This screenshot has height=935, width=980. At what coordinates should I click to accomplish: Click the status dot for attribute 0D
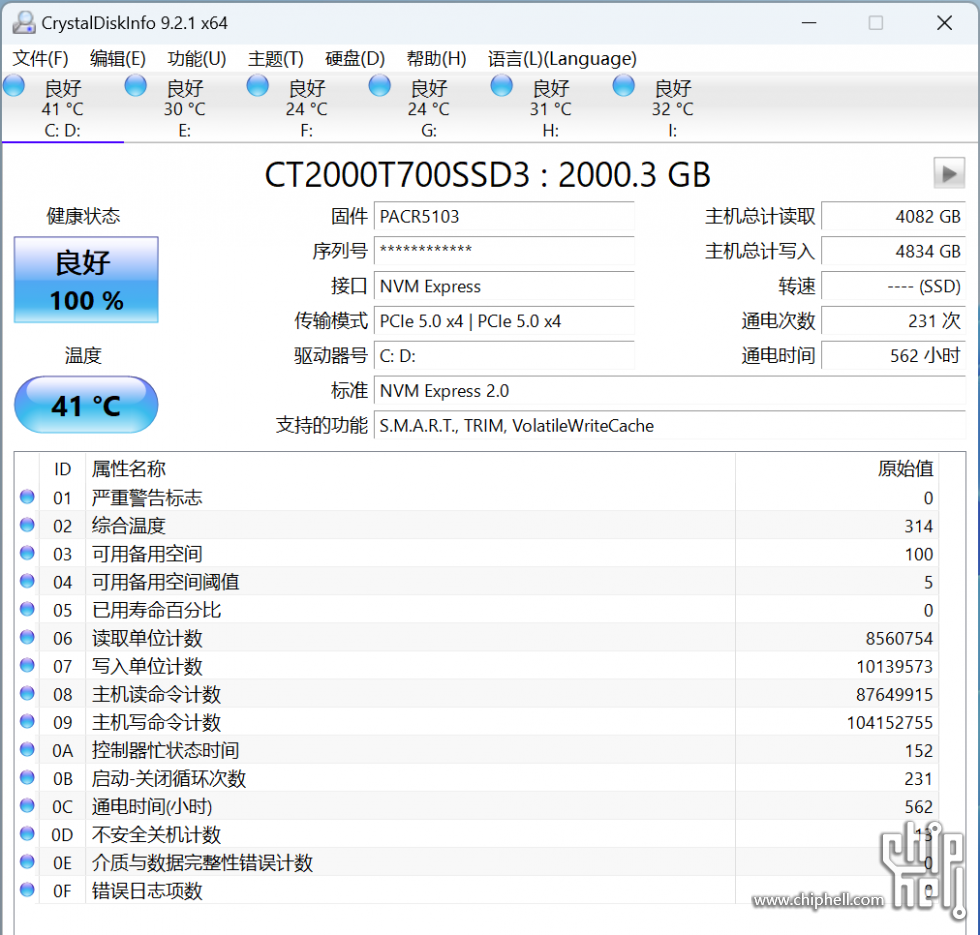click(x=27, y=834)
